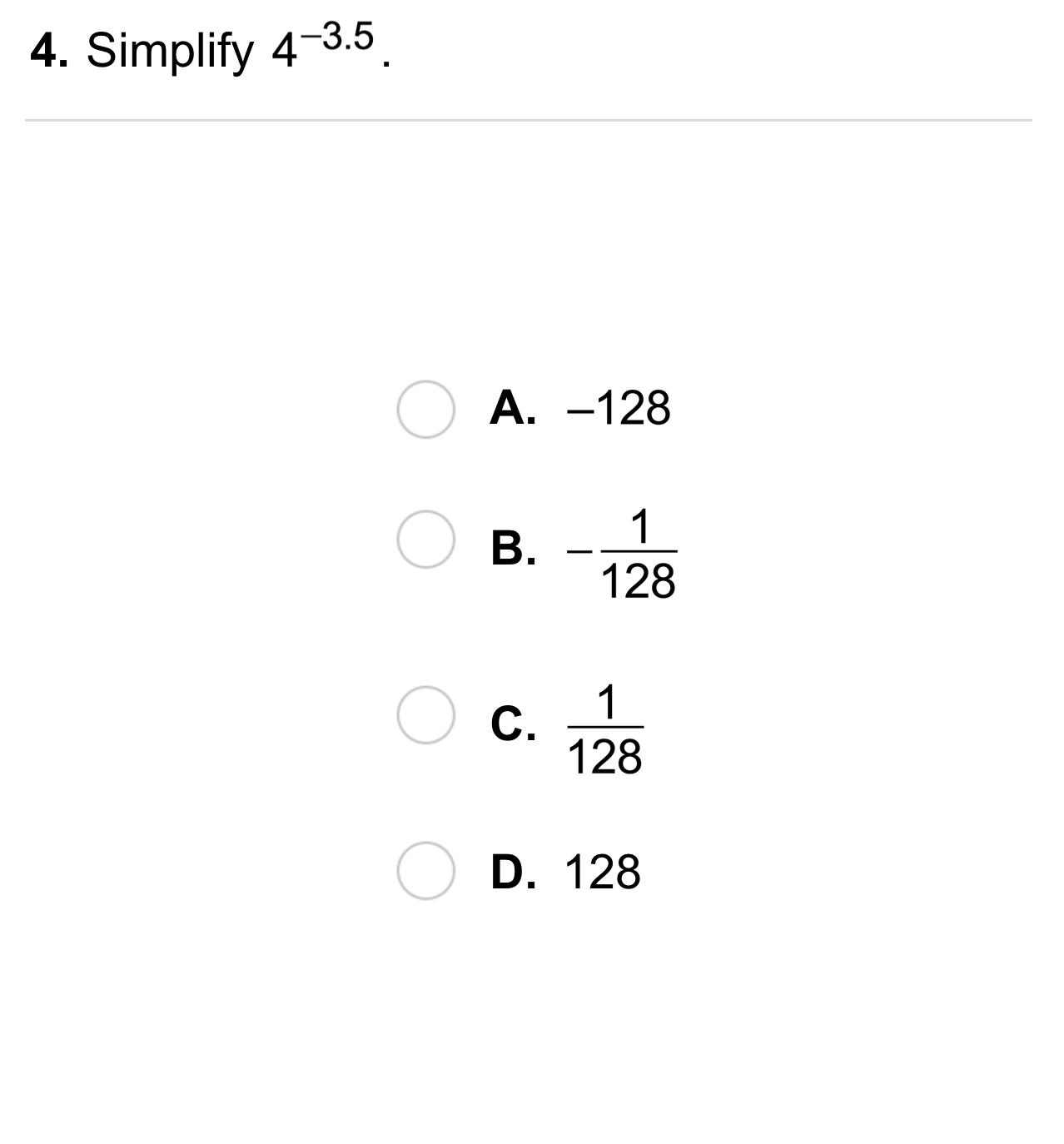
Task: Click the positive 1/128 fraction answer
Action: point(604,729)
